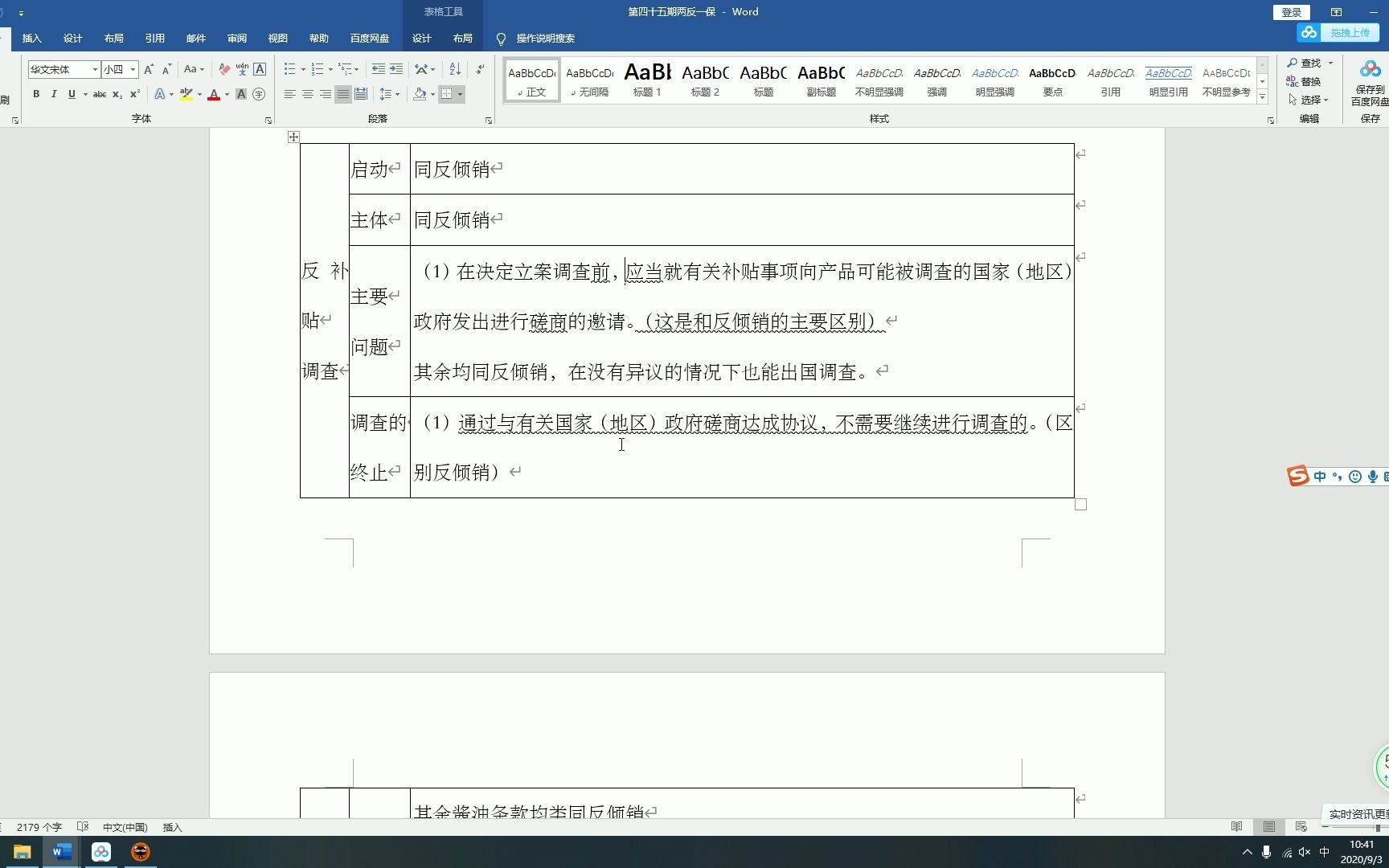Align text left

point(289,94)
